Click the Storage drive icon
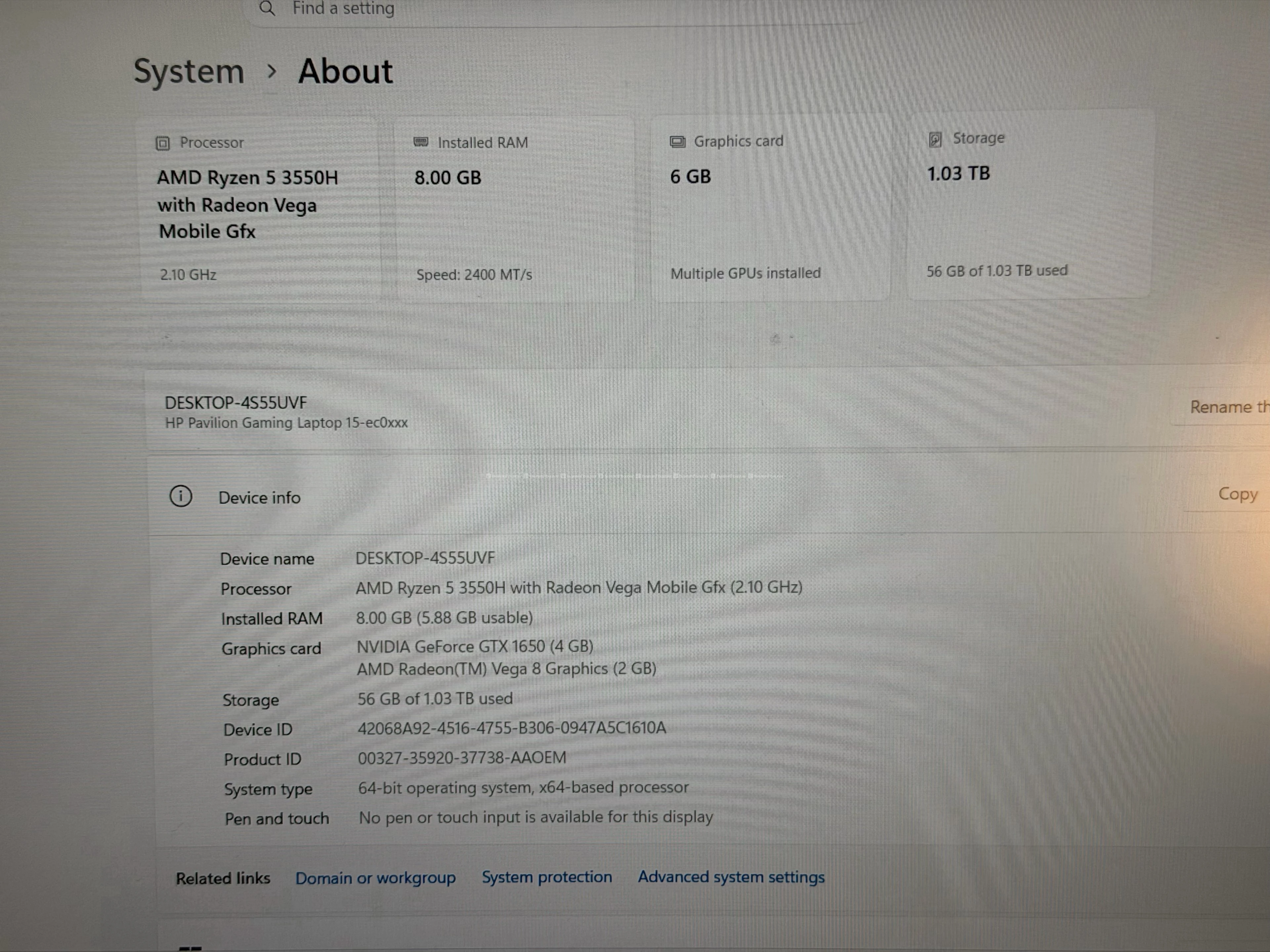Viewport: 1270px width, 952px height. [935, 139]
